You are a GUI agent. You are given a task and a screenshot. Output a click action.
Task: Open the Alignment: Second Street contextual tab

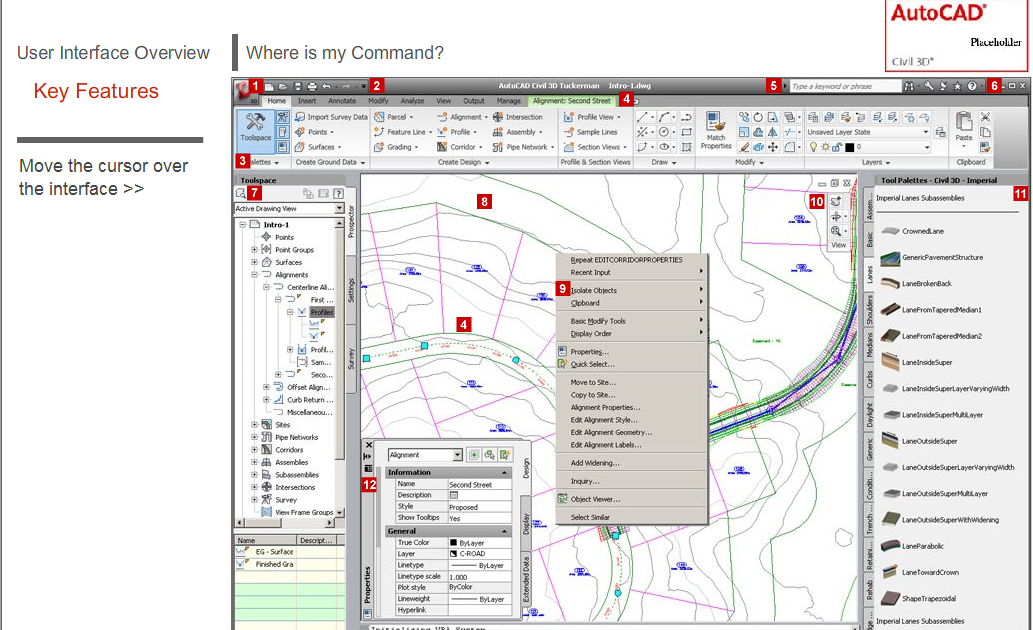571,101
